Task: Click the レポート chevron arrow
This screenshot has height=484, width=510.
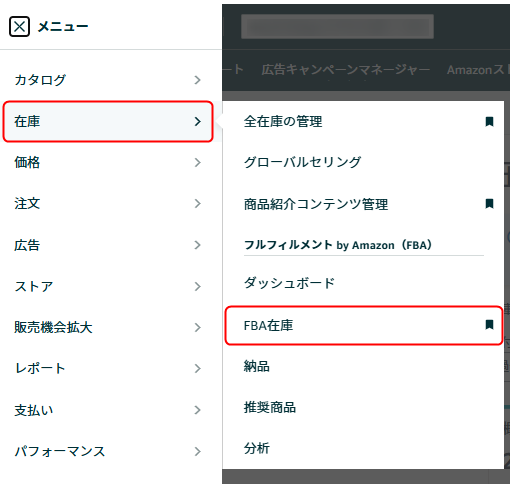Action: pyautogui.click(x=198, y=368)
